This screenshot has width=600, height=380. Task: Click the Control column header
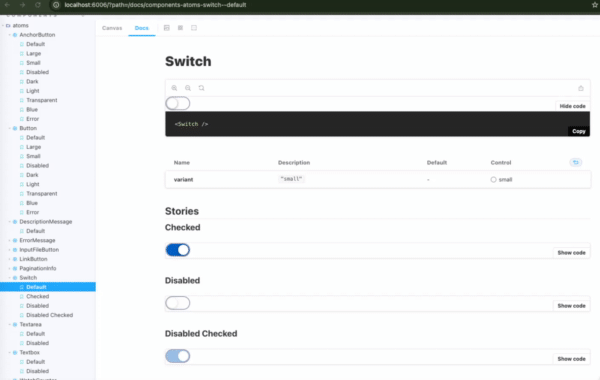501,163
